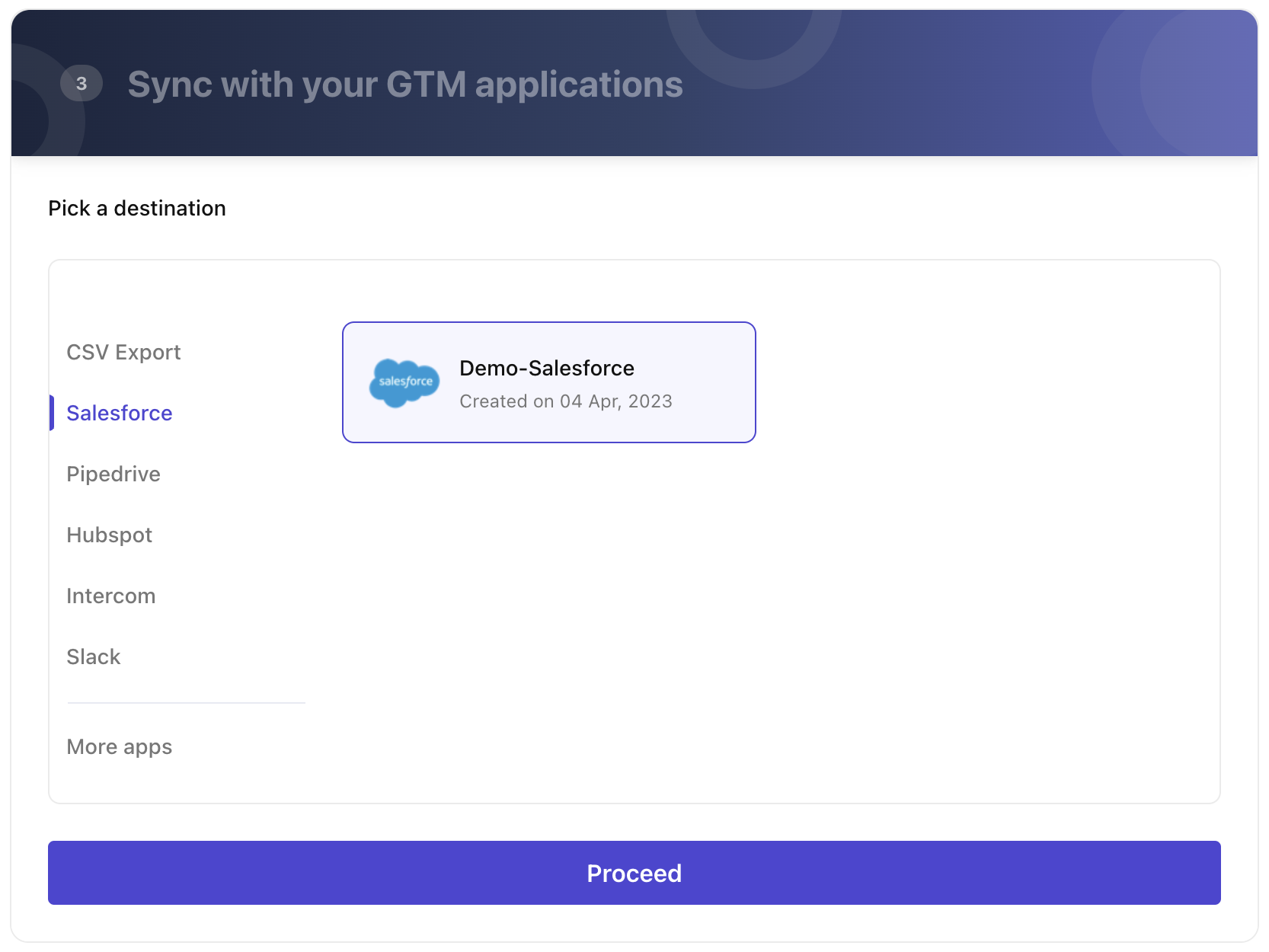Viewport: 1269px width, 952px height.
Task: Click the 'Pick a destination' label
Action: point(137,208)
